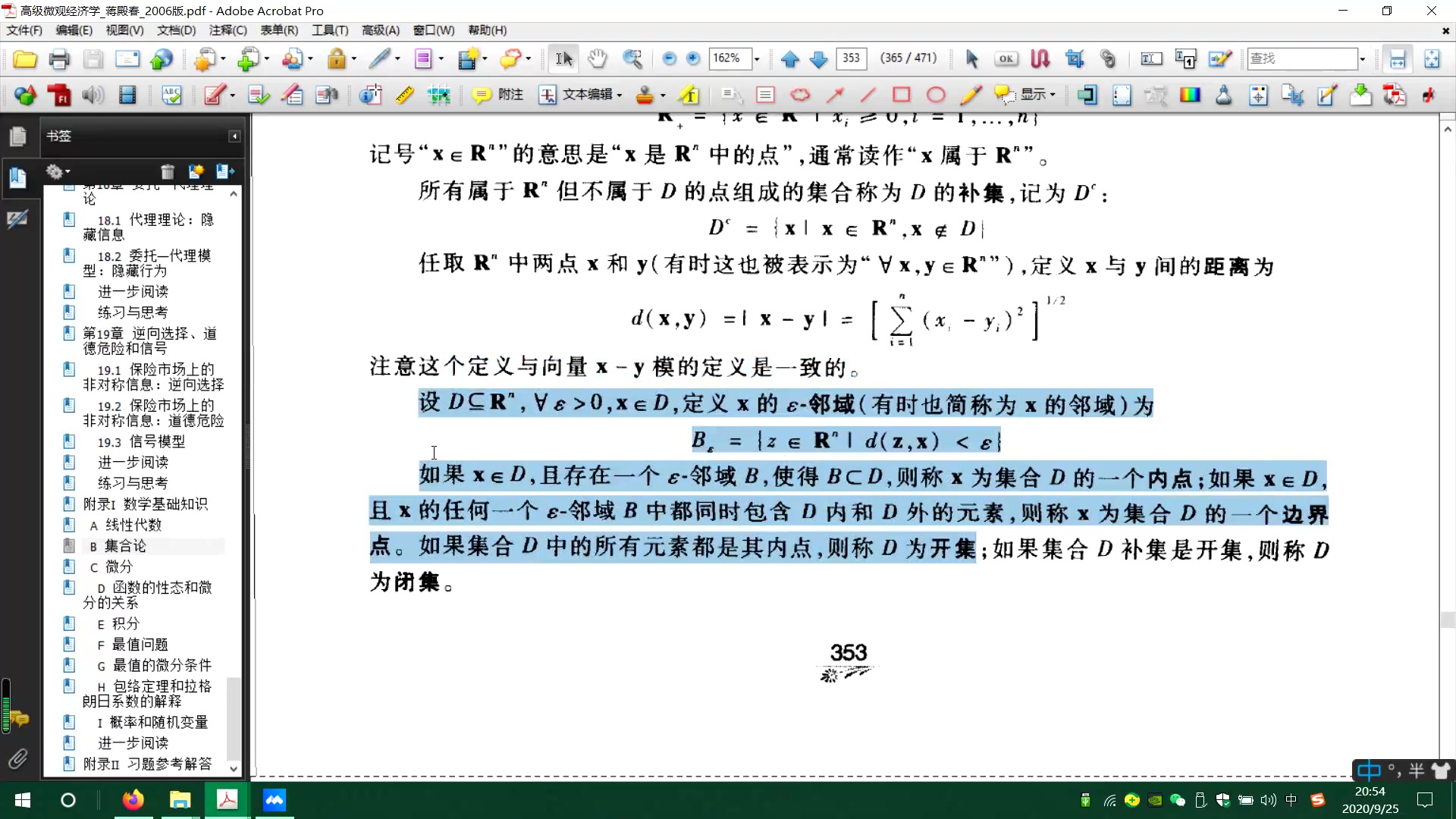Click the Fit Page icon
The image size is (1456, 819).
pyautogui.click(x=1432, y=59)
